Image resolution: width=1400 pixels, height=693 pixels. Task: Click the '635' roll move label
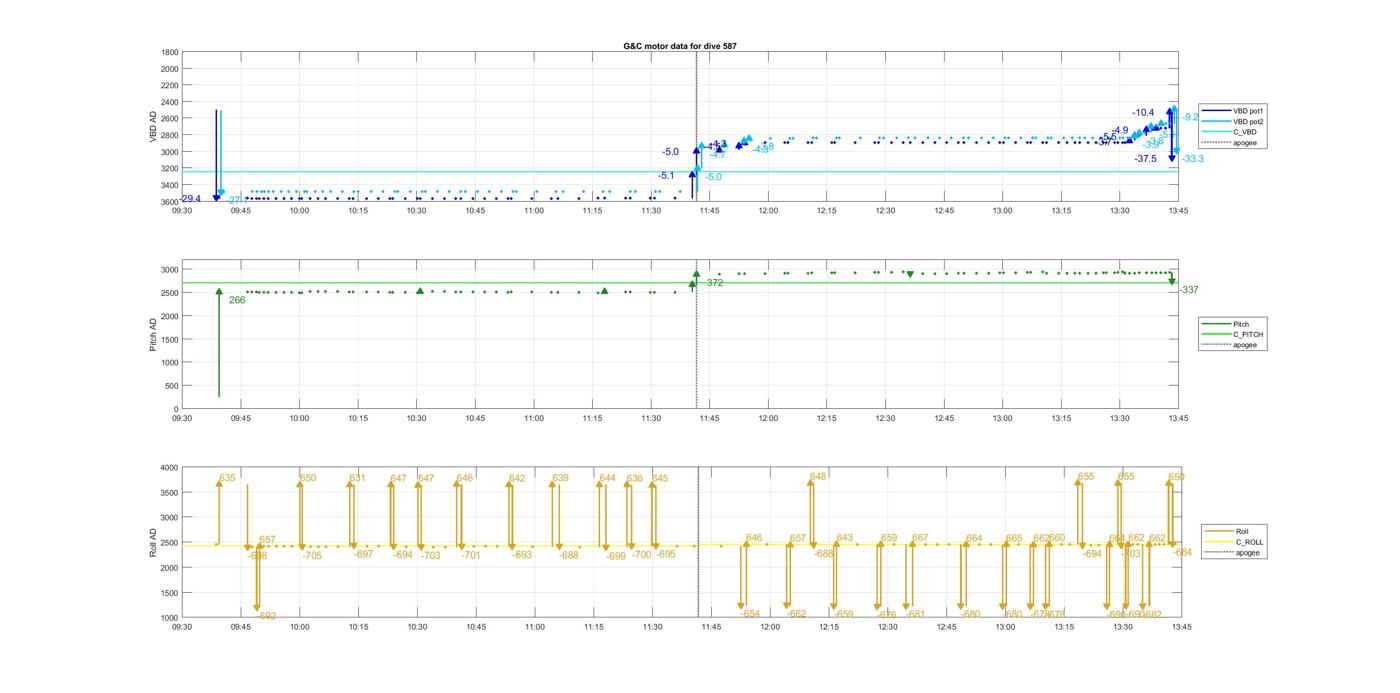[x=227, y=478]
